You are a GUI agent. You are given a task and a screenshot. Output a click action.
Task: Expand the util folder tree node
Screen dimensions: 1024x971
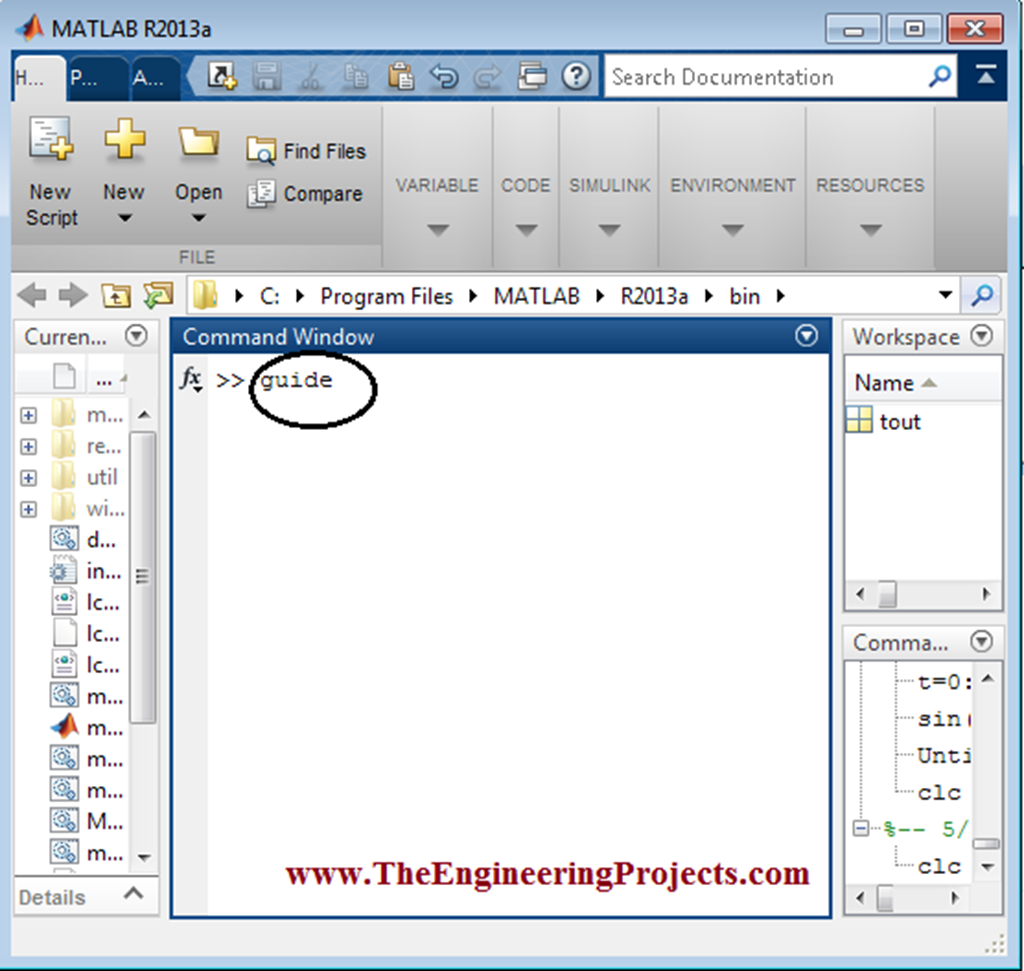point(28,478)
